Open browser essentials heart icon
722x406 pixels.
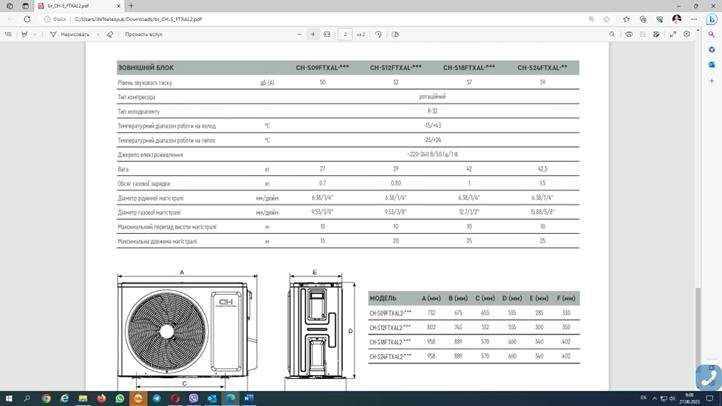click(659, 19)
